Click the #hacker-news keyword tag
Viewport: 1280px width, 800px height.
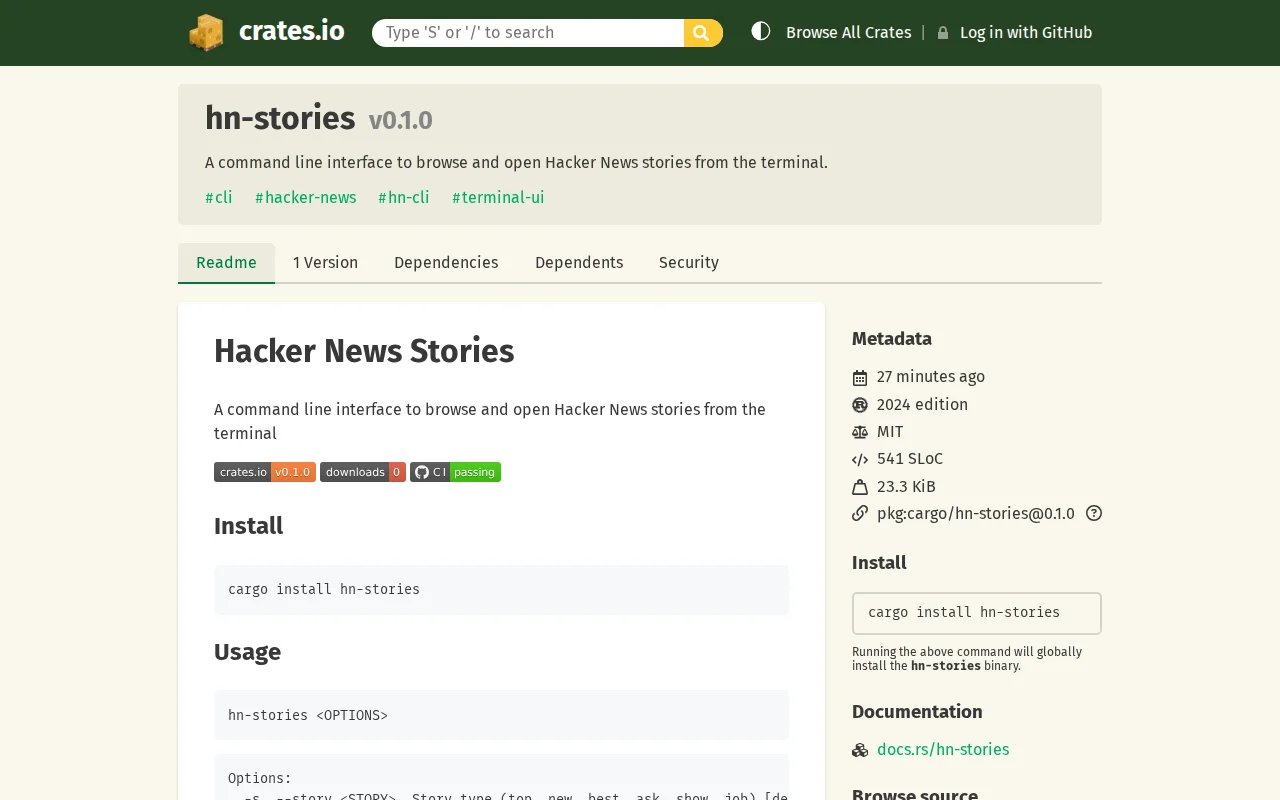pos(306,198)
